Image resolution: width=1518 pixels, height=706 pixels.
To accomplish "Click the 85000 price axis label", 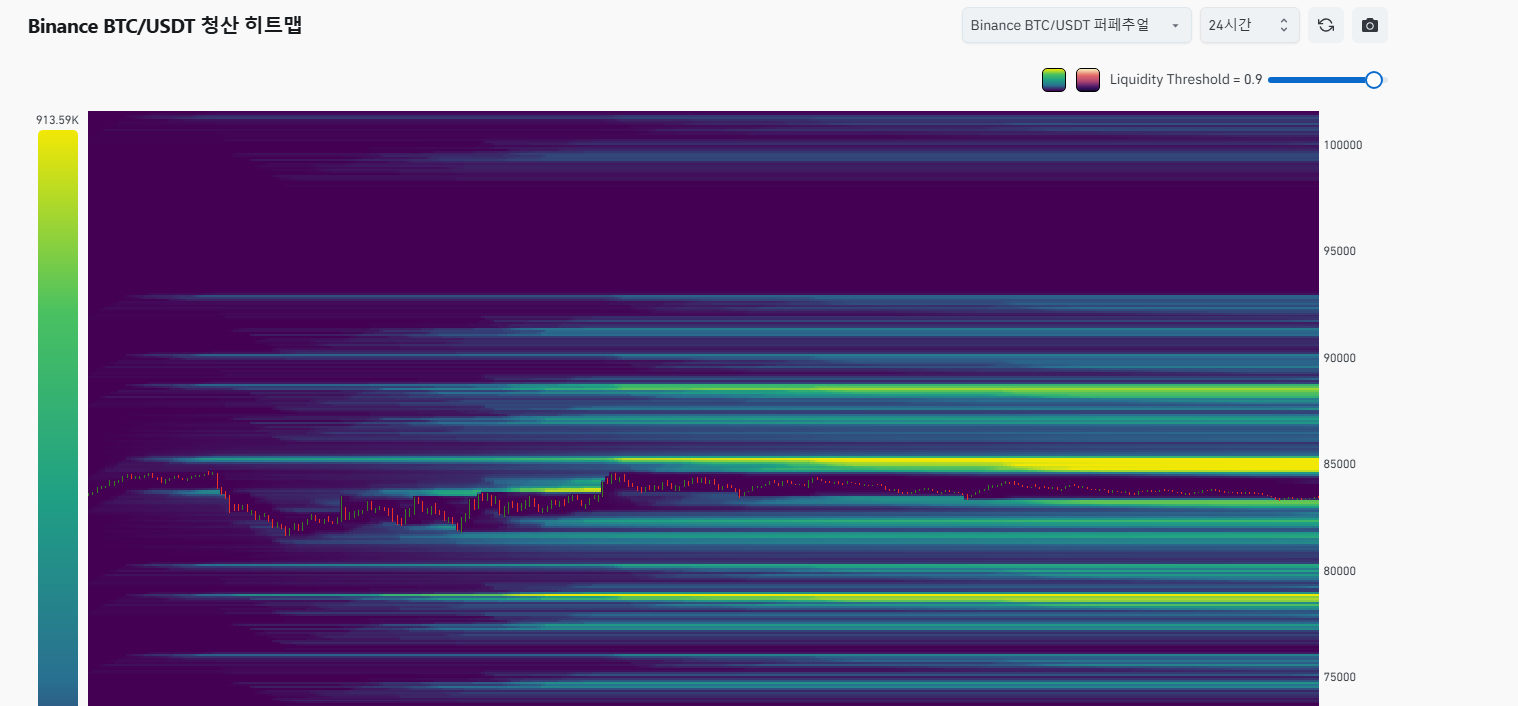I will coord(1340,464).
